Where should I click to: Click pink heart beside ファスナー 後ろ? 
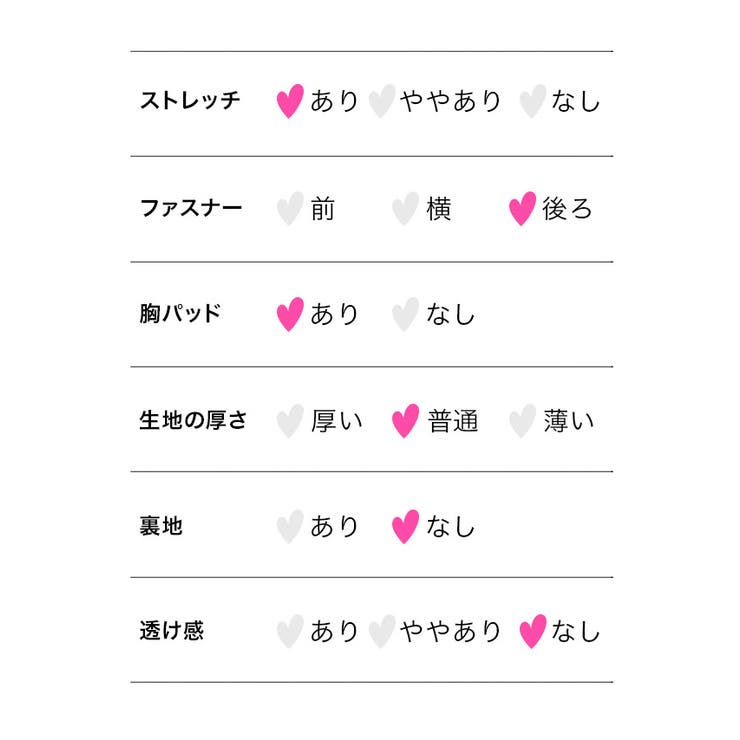(x=522, y=209)
